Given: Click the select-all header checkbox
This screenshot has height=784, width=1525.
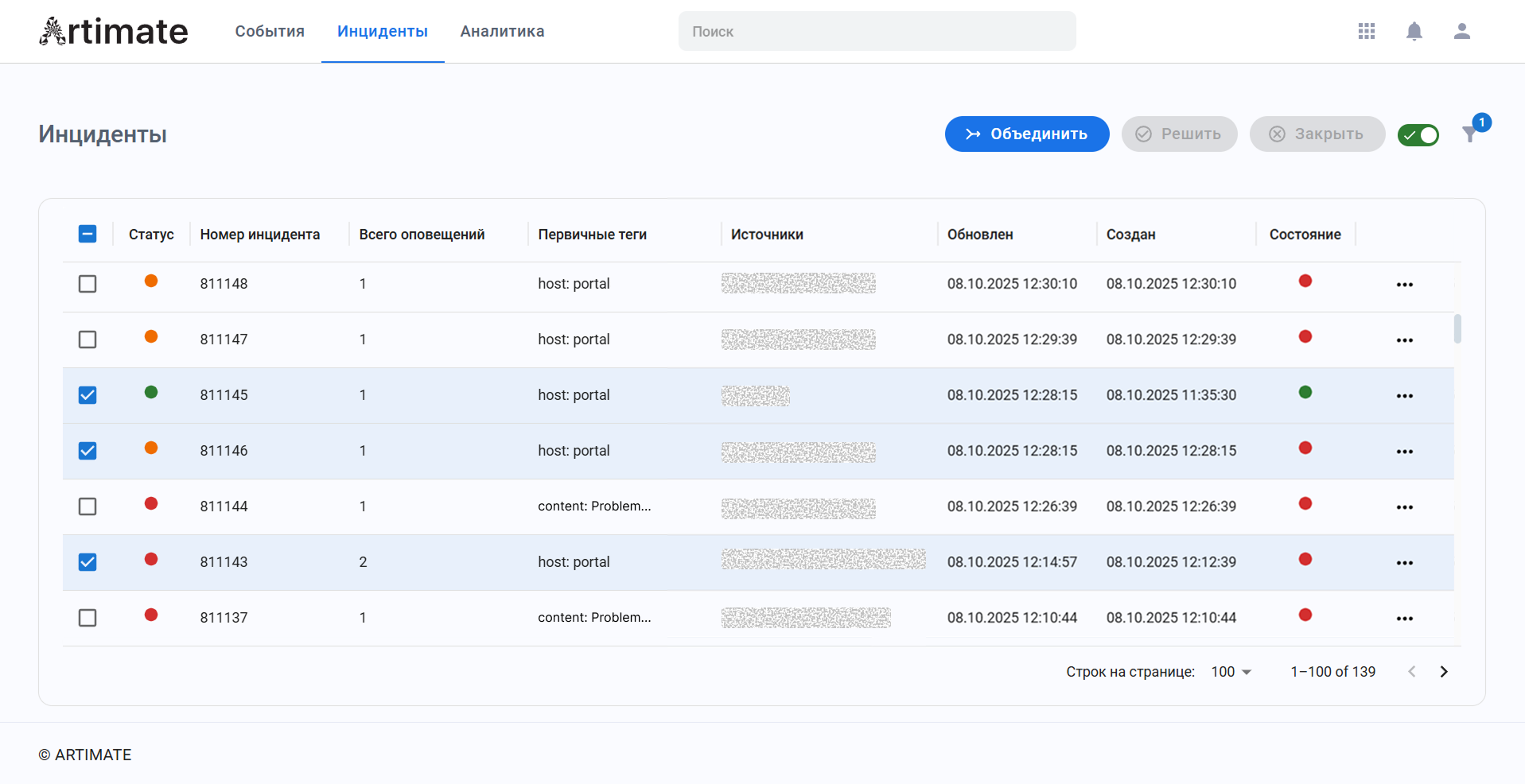Looking at the screenshot, I should pyautogui.click(x=88, y=234).
